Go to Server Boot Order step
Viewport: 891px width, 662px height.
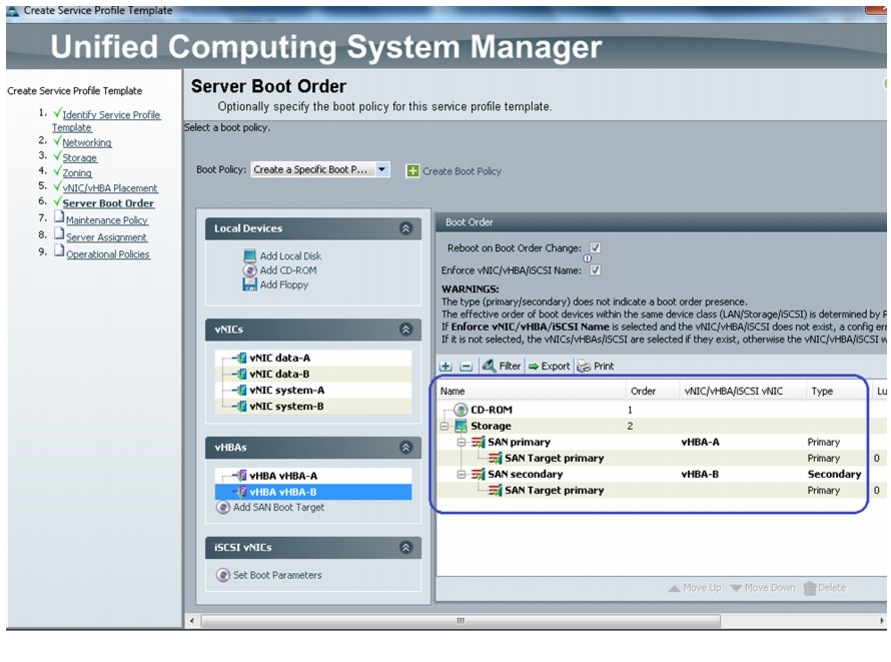(x=108, y=203)
